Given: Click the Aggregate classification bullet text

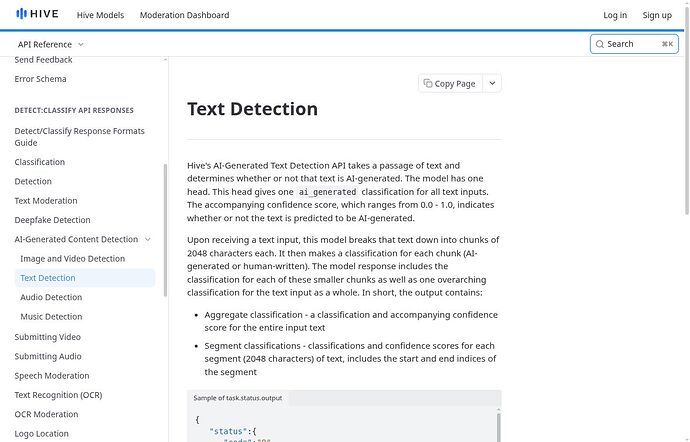Looking at the screenshot, I should 351,321.
